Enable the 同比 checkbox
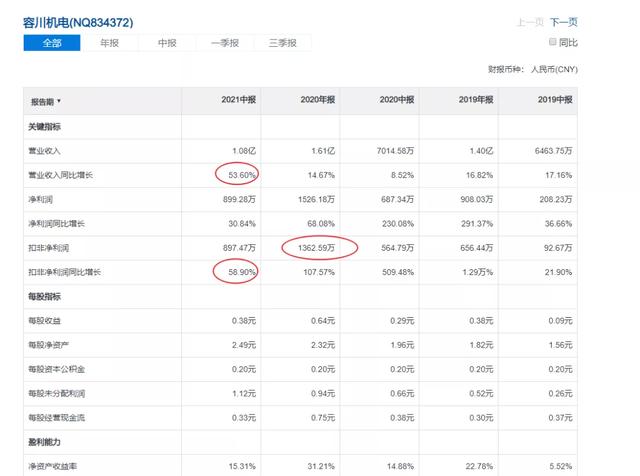Screen dimensions: 640x476 pyautogui.click(x=553, y=42)
